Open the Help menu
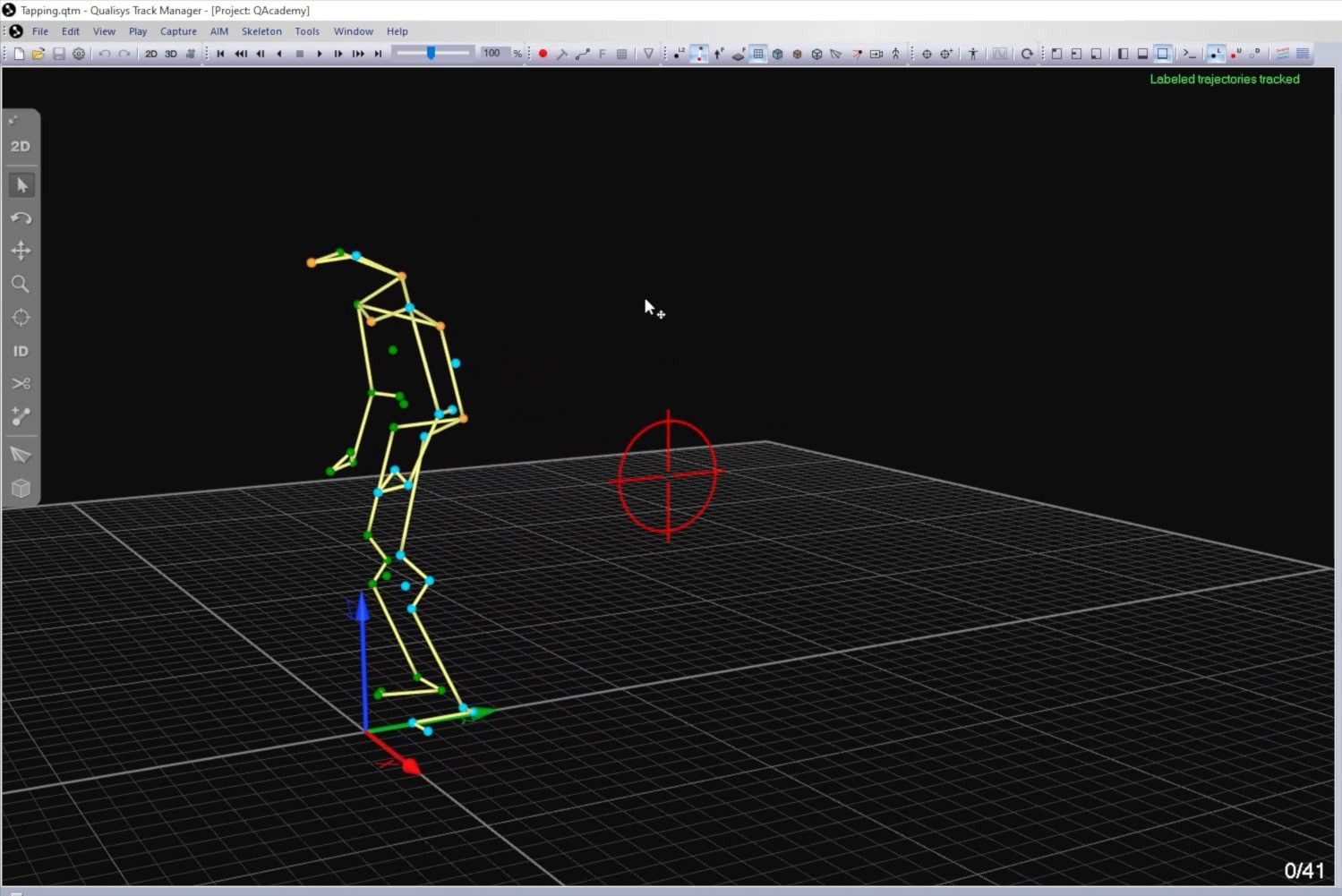1342x896 pixels. click(397, 31)
